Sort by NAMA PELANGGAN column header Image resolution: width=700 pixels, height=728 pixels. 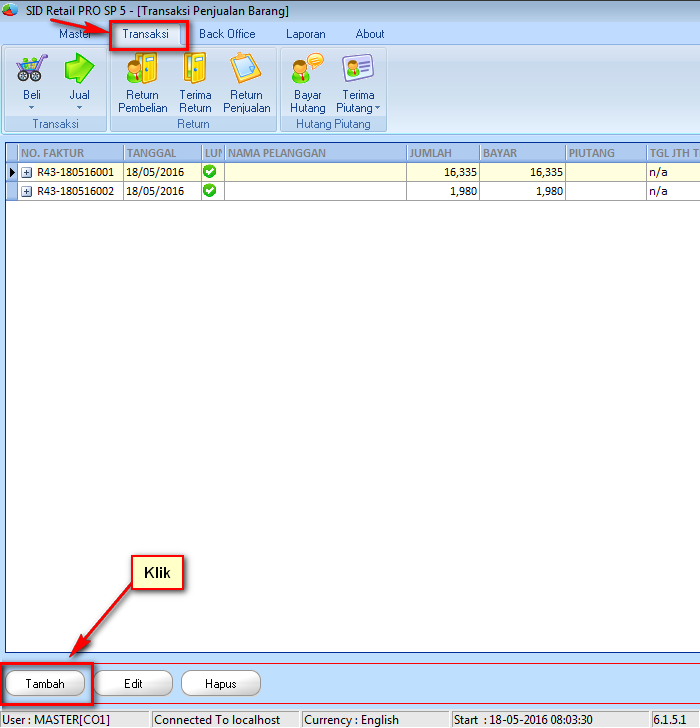[x=316, y=153]
